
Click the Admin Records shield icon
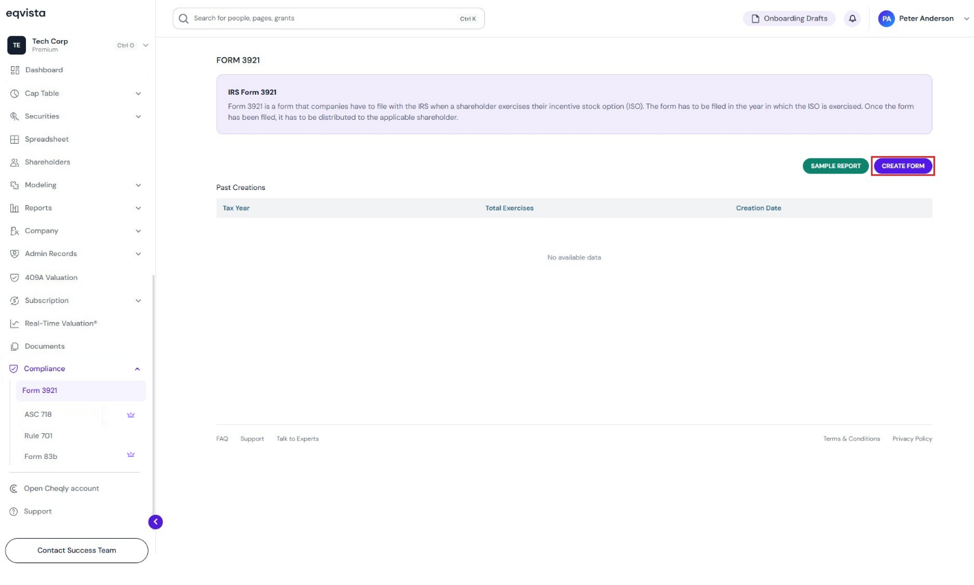pos(14,254)
